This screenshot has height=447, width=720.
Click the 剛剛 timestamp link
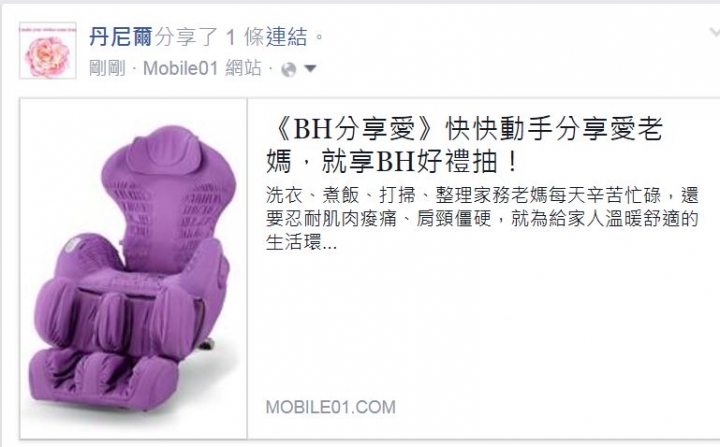tap(107, 69)
